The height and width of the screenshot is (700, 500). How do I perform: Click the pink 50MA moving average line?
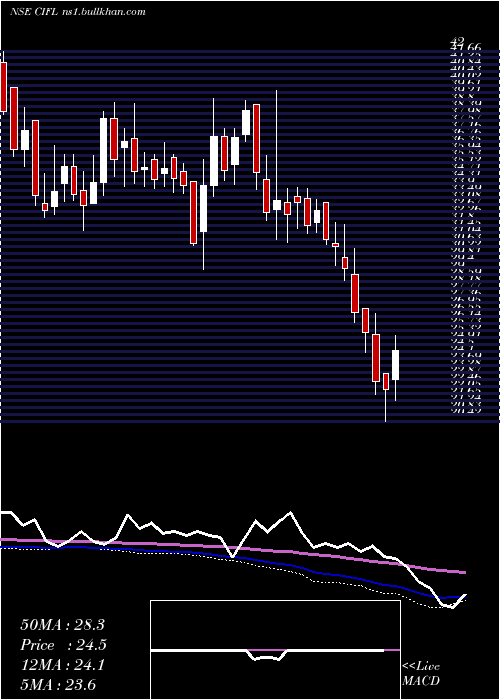coord(232,548)
